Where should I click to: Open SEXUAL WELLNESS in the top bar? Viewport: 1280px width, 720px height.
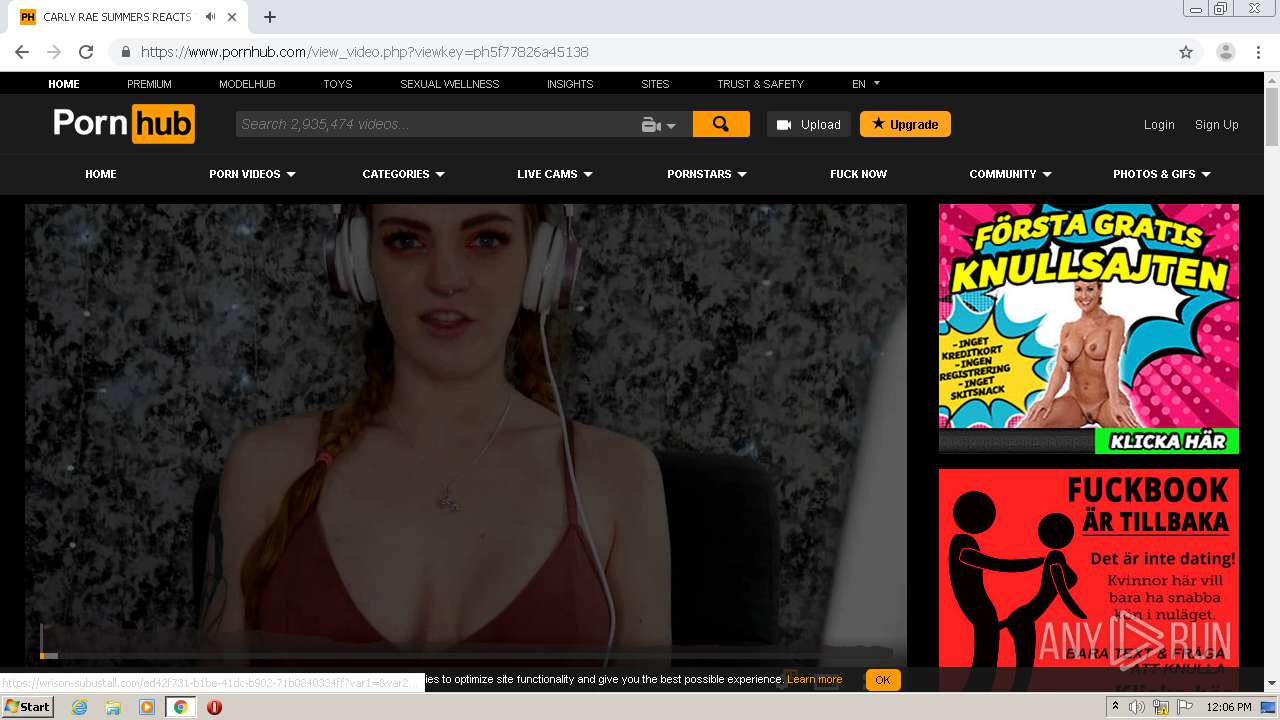click(x=450, y=84)
